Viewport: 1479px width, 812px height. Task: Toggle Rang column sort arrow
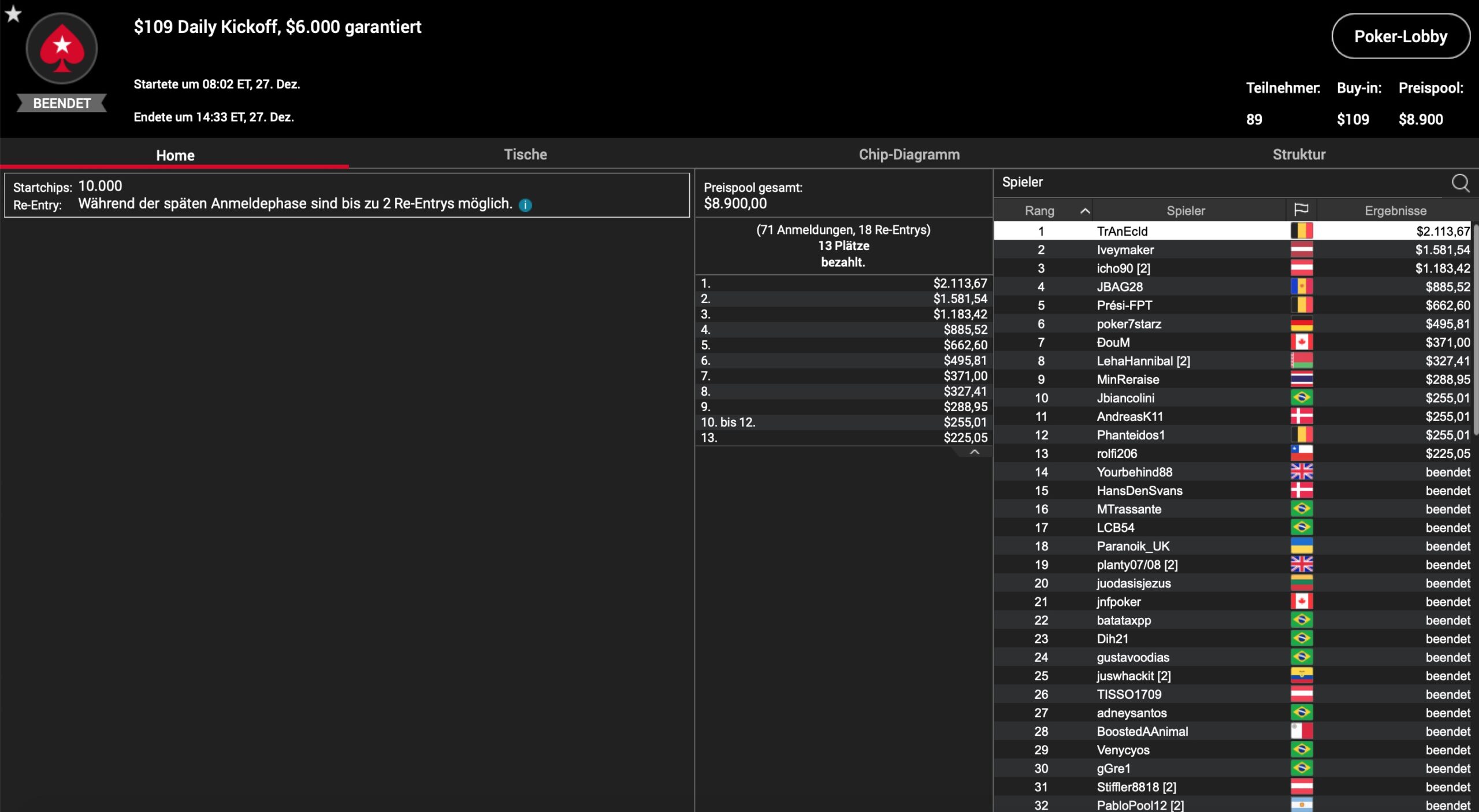pos(1085,211)
